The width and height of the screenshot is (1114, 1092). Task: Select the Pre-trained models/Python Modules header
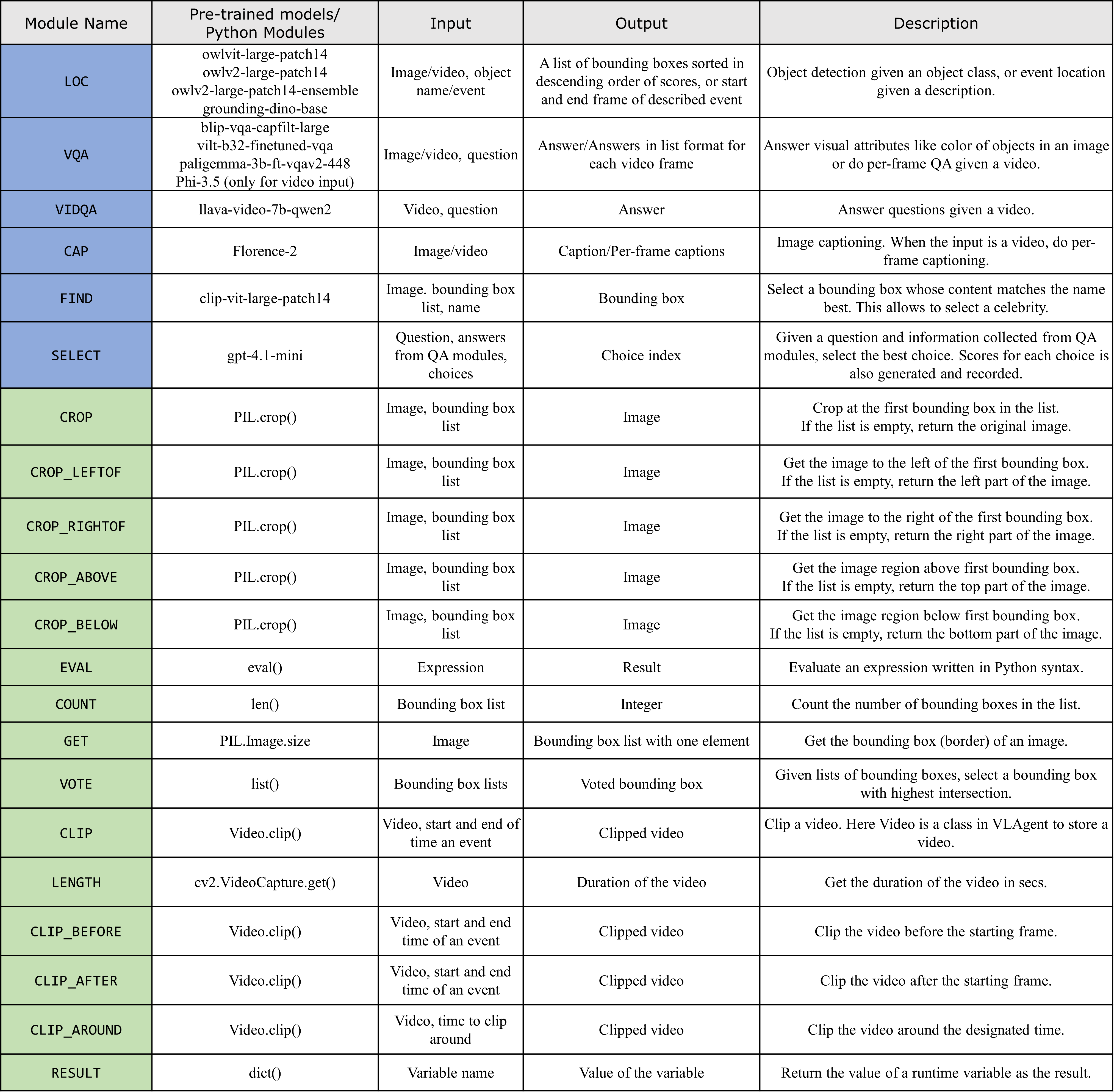click(265, 23)
